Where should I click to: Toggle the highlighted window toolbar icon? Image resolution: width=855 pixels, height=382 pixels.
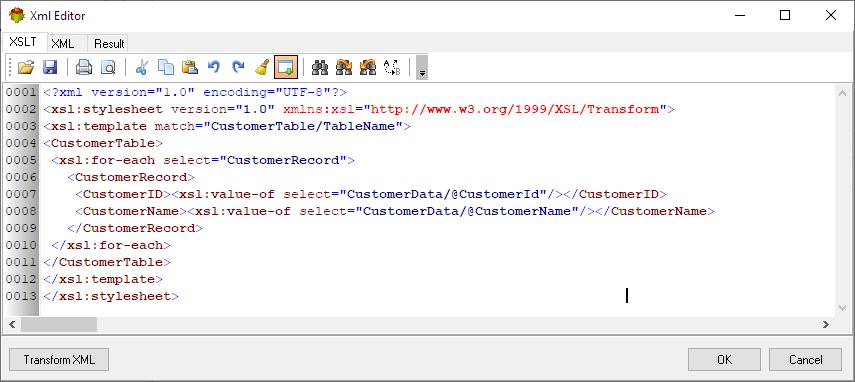(286, 68)
